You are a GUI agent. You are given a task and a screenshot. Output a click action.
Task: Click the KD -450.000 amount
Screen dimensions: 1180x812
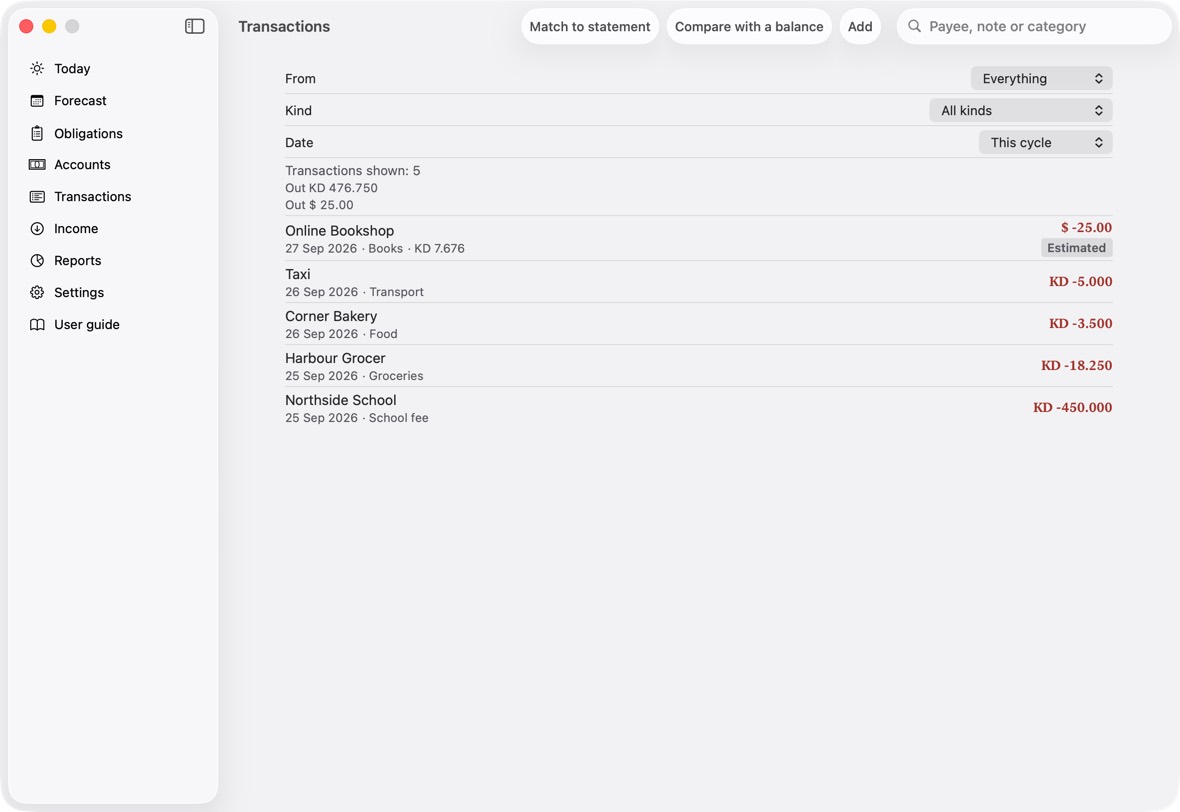[1072, 408]
